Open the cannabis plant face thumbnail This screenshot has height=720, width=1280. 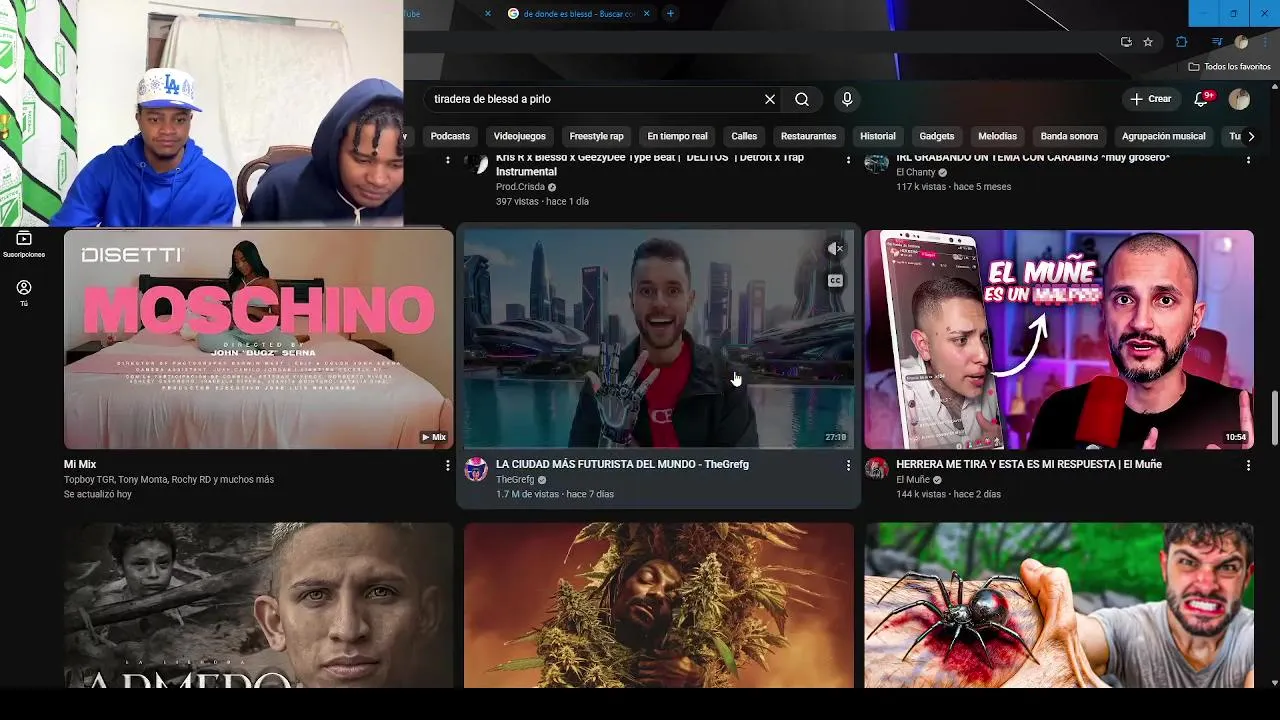pos(659,605)
